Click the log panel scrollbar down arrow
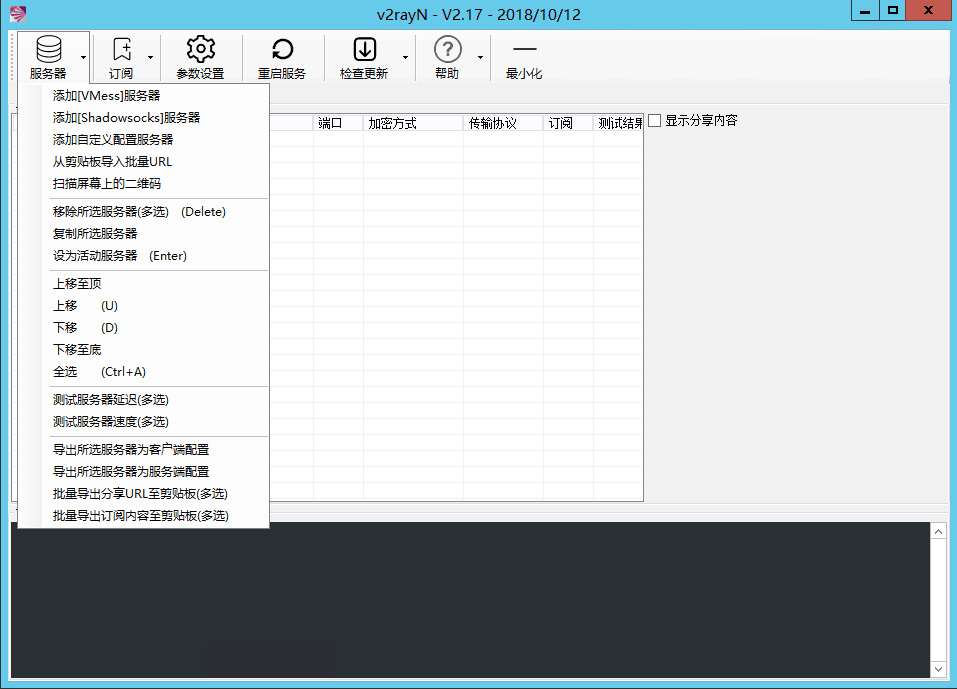The image size is (957, 689). coord(938,669)
